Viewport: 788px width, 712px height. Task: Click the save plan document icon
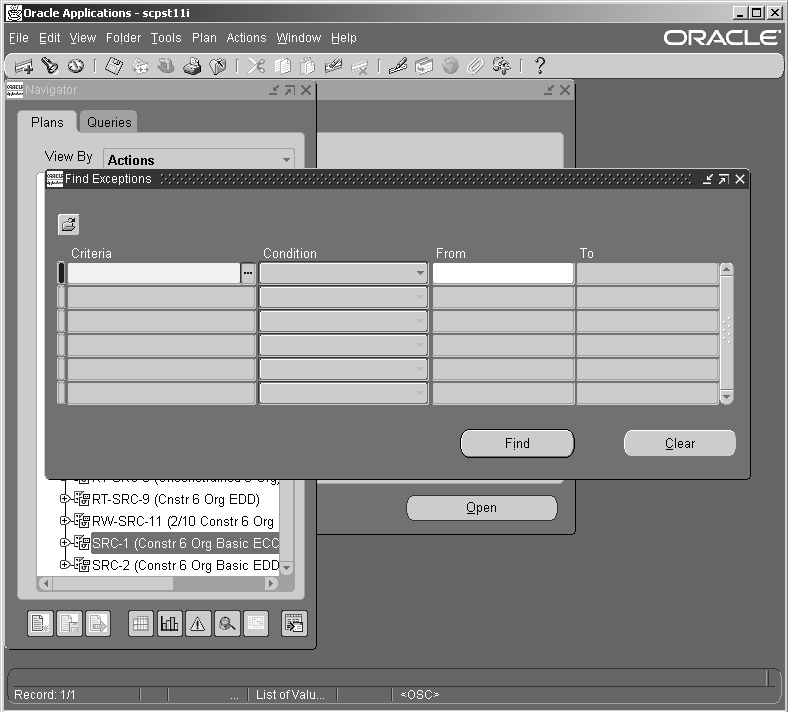(69, 624)
